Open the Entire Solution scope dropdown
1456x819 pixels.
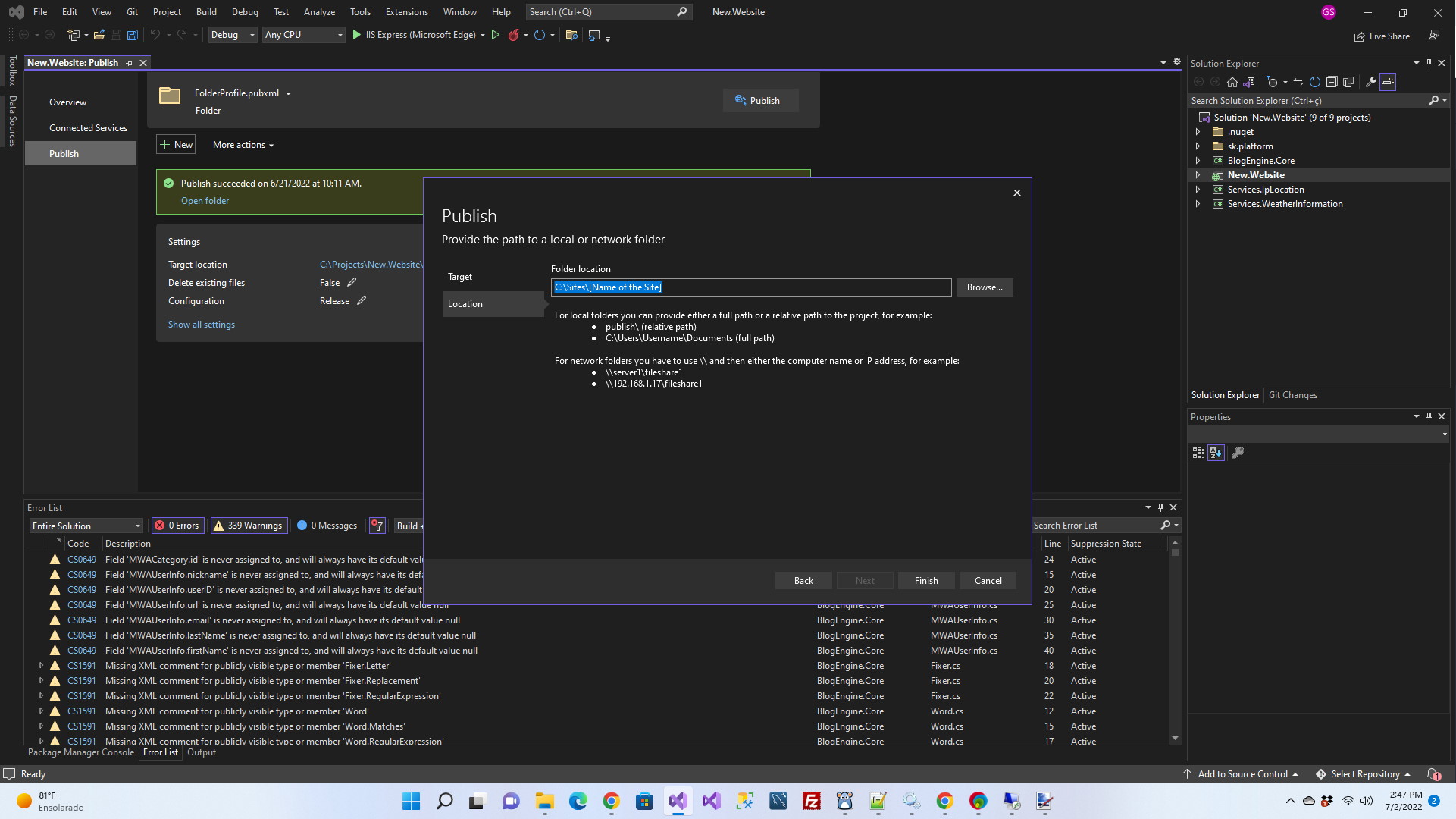86,526
